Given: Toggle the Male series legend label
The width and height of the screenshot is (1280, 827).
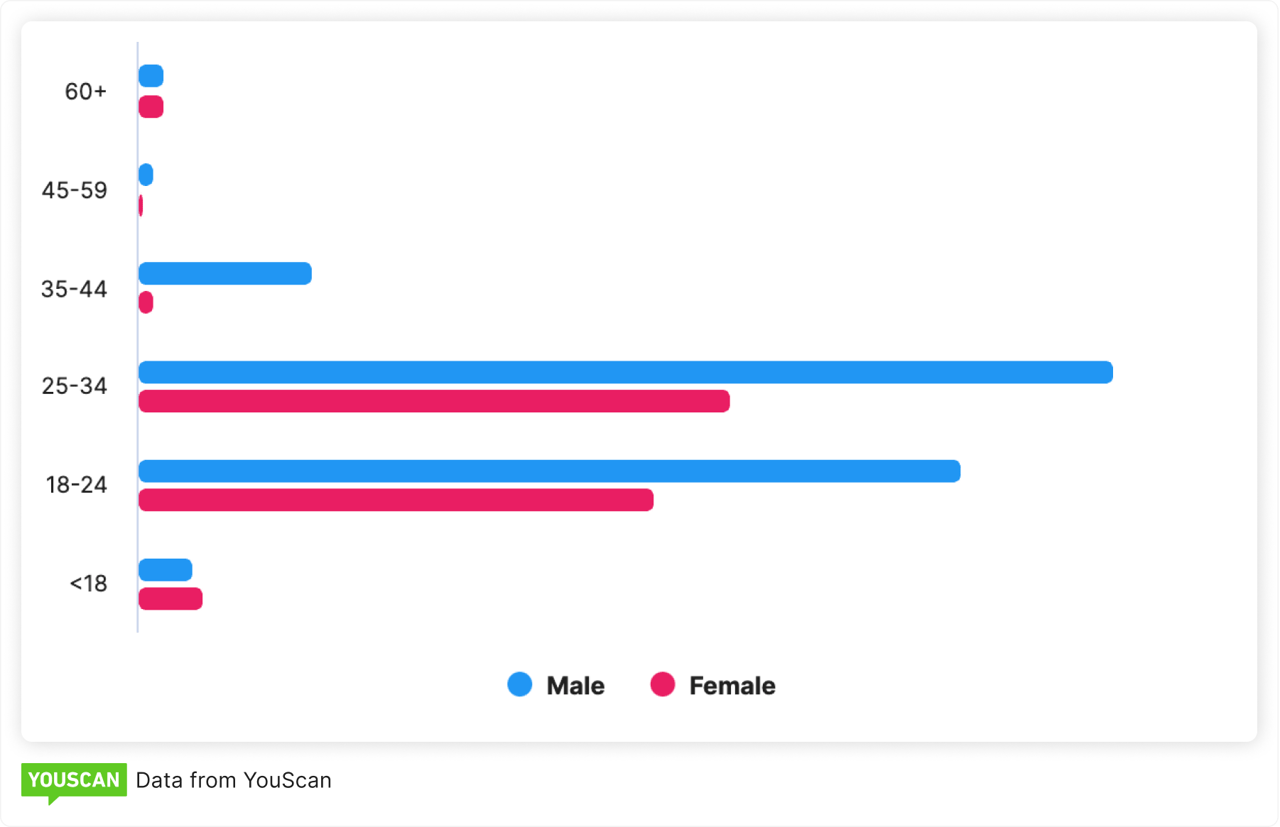Looking at the screenshot, I should [575, 686].
